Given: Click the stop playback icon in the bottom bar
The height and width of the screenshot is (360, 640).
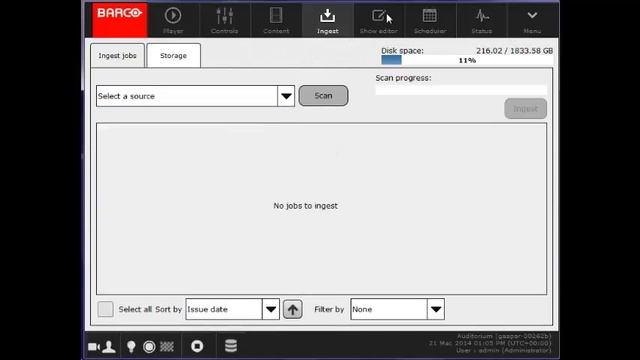Looking at the screenshot, I should point(197,346).
